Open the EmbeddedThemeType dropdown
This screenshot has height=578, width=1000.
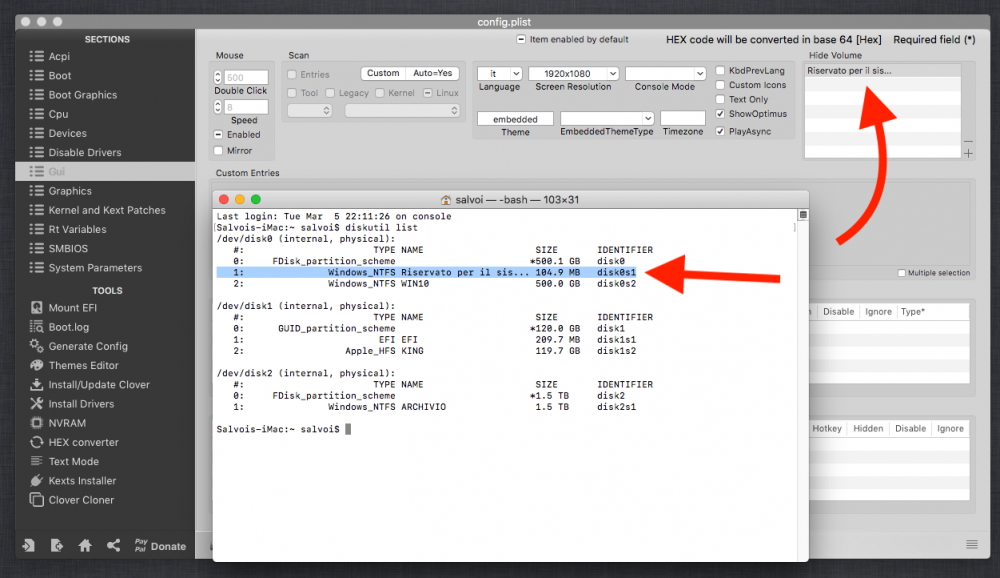607,118
